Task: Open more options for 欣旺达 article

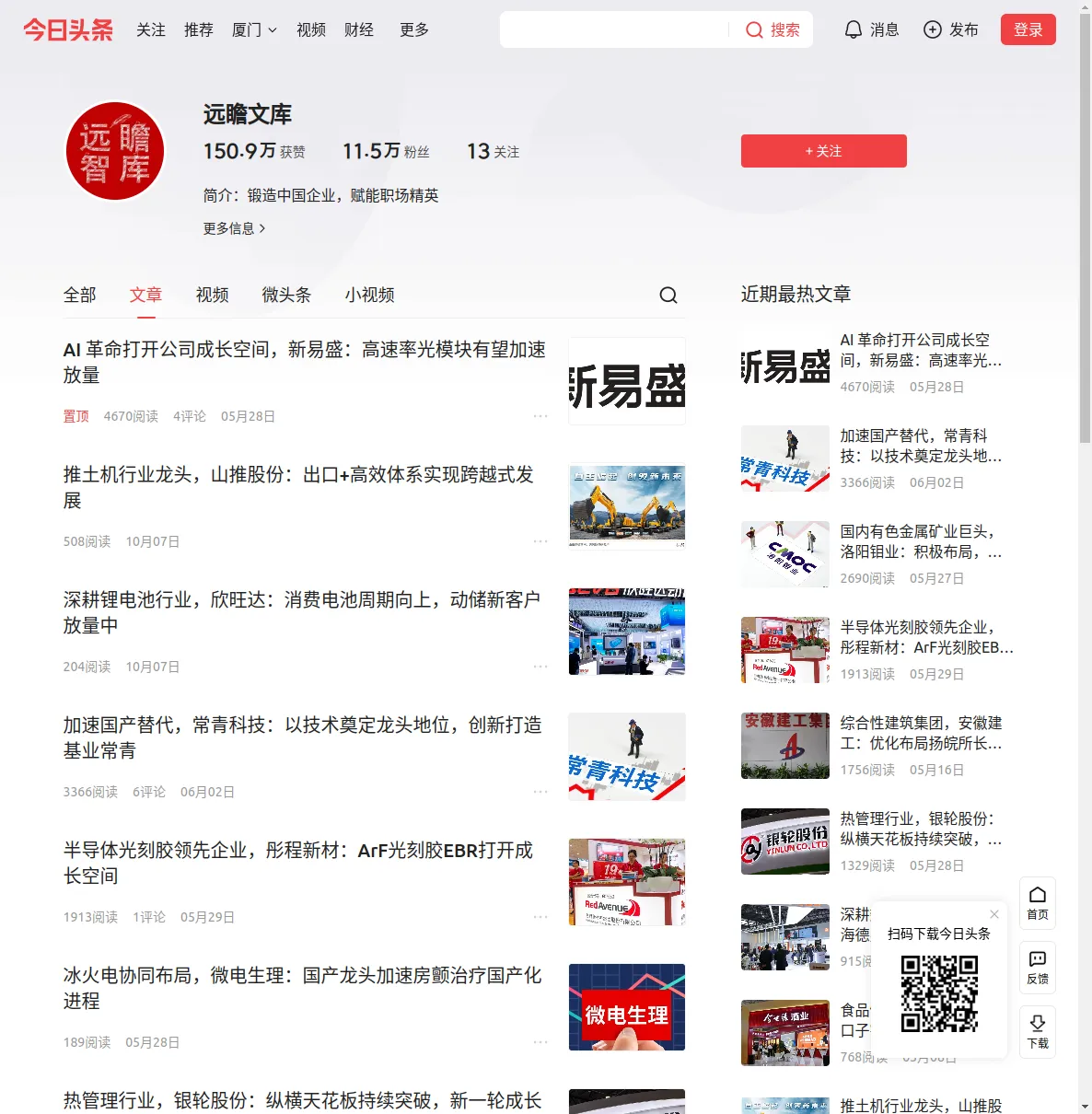Action: coord(540,667)
